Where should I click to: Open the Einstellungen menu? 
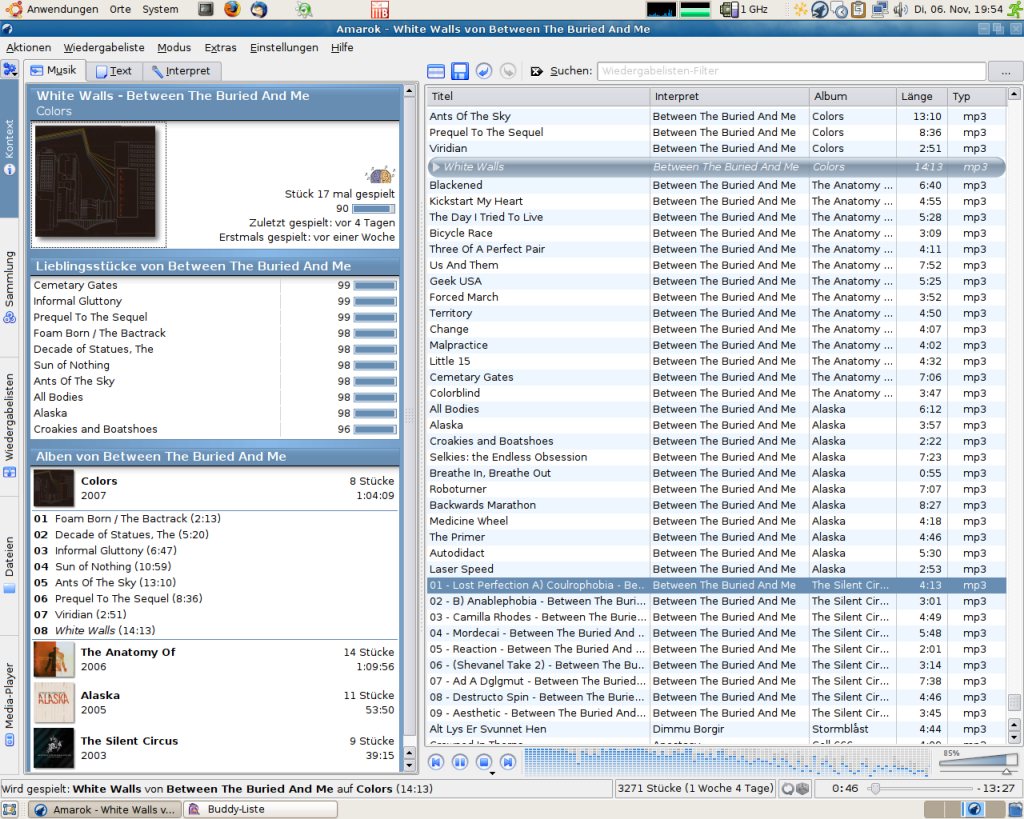point(284,48)
